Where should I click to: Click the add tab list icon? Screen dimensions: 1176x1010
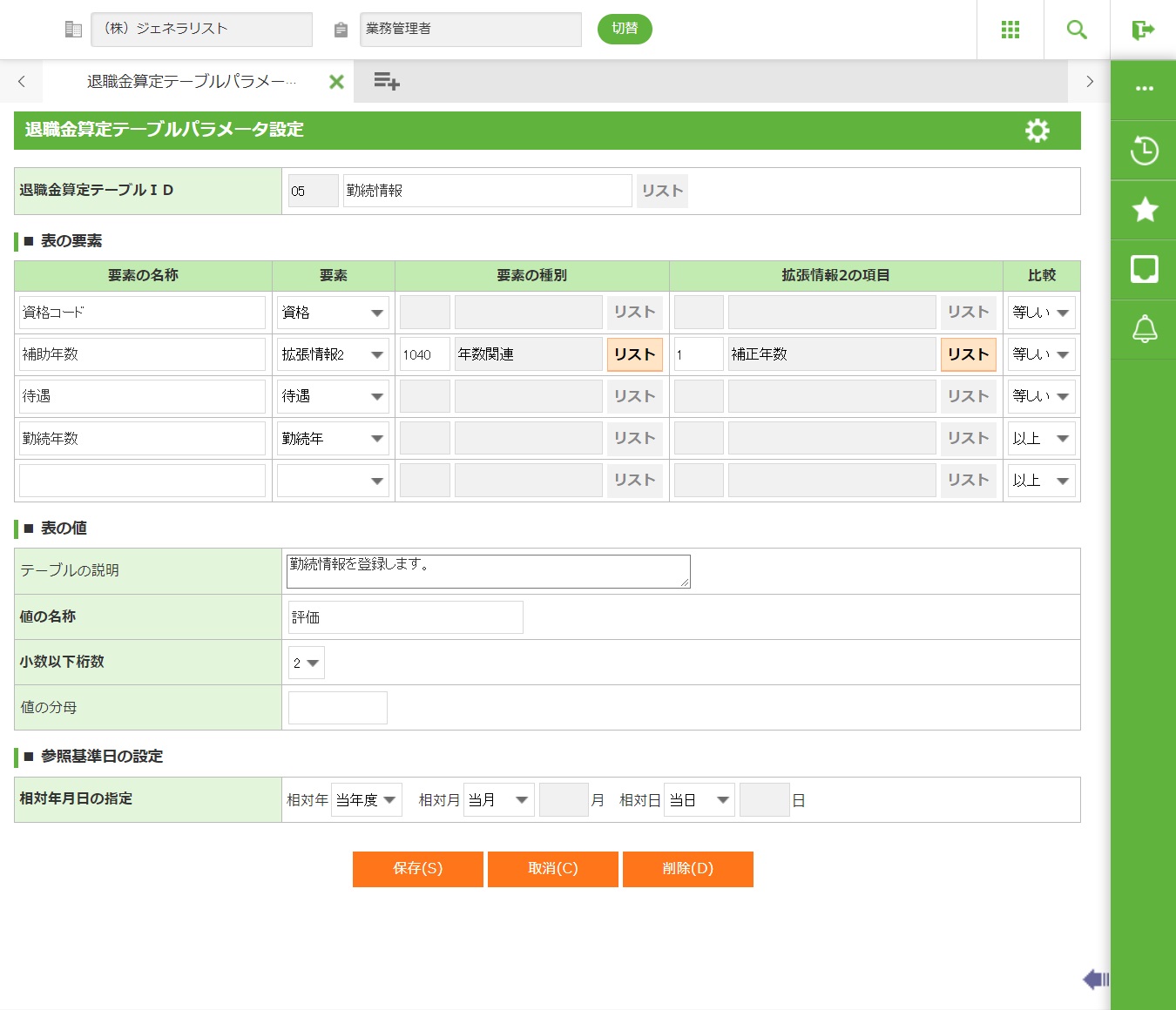click(x=386, y=82)
